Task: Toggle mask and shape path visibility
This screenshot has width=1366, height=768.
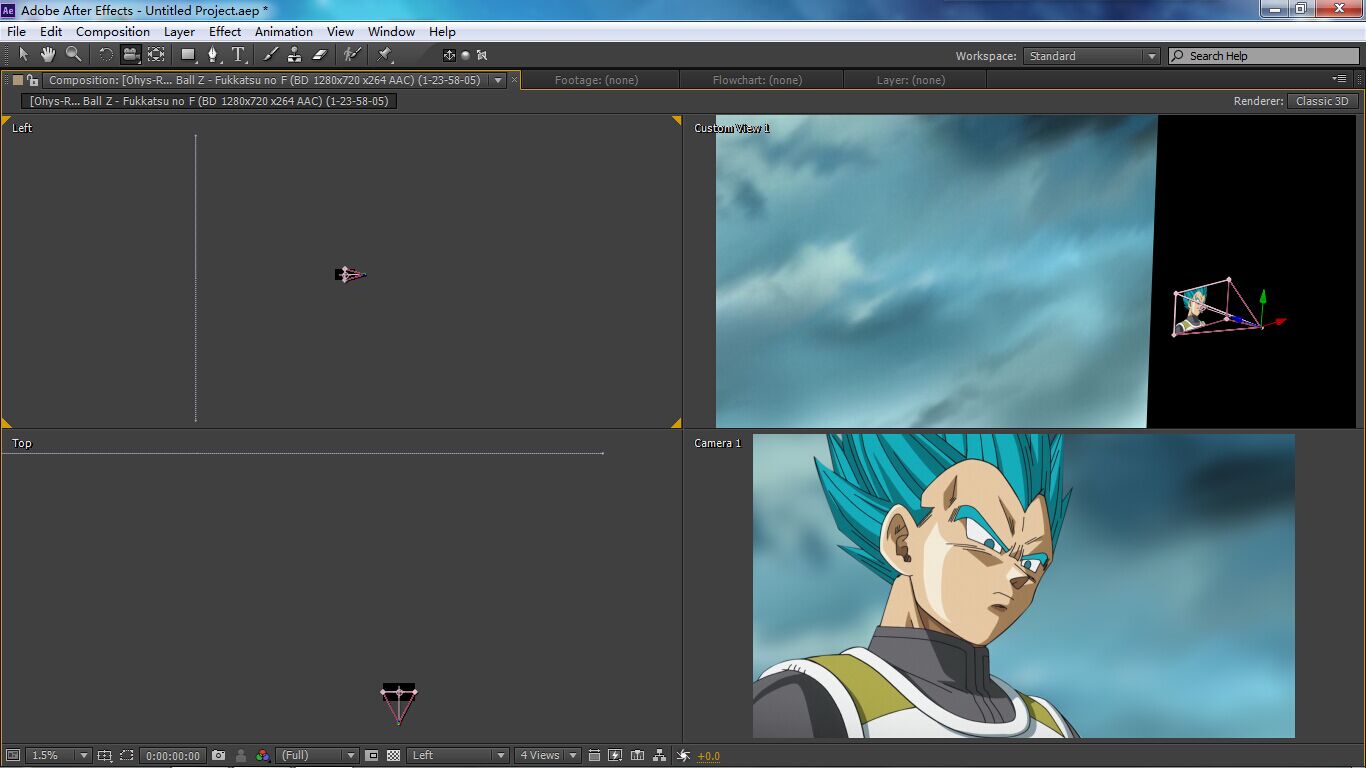Action: pyautogui.click(x=126, y=755)
